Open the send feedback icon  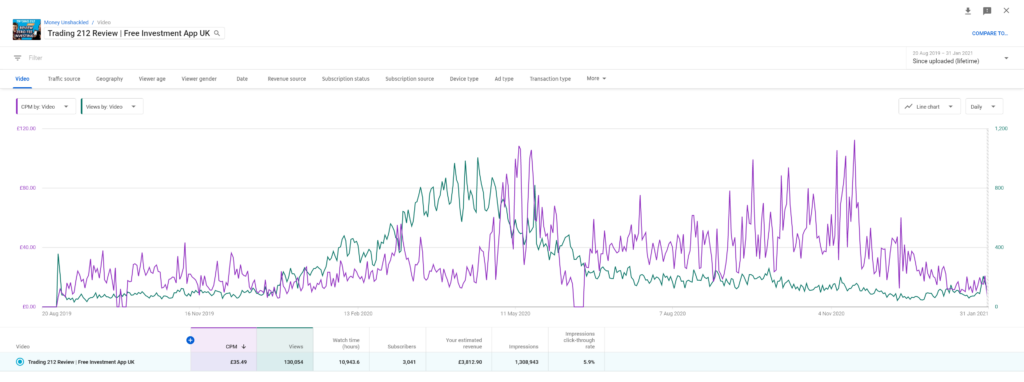987,10
